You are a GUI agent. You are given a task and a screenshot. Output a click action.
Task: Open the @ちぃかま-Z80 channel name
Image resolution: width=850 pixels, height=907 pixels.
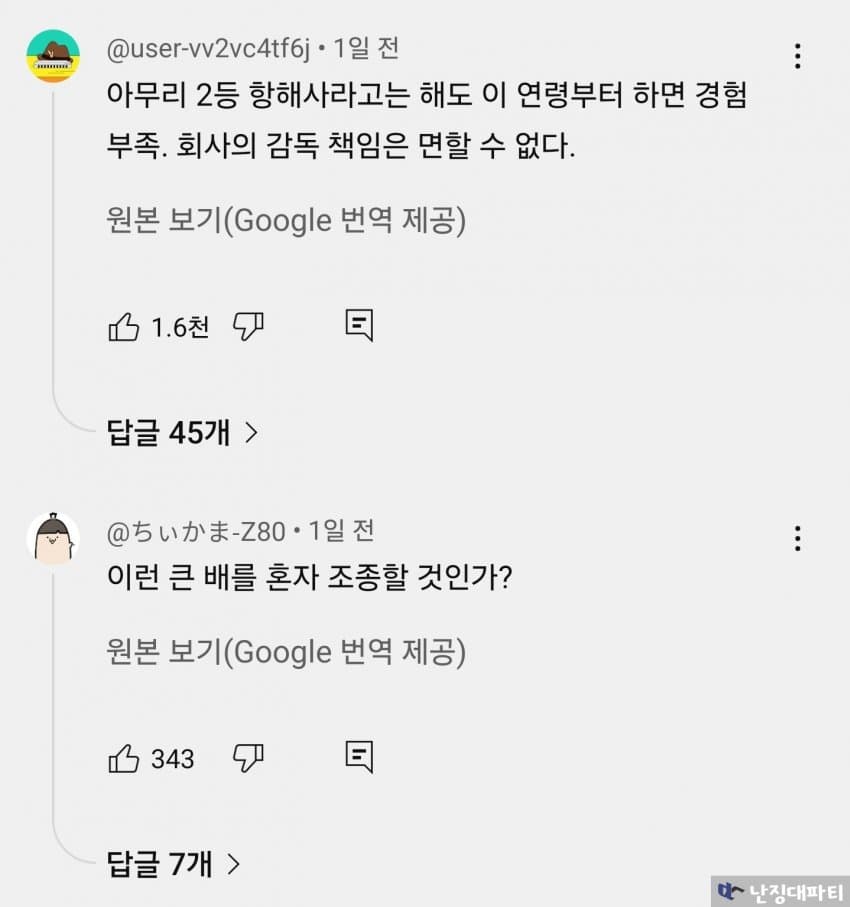[x=196, y=530]
